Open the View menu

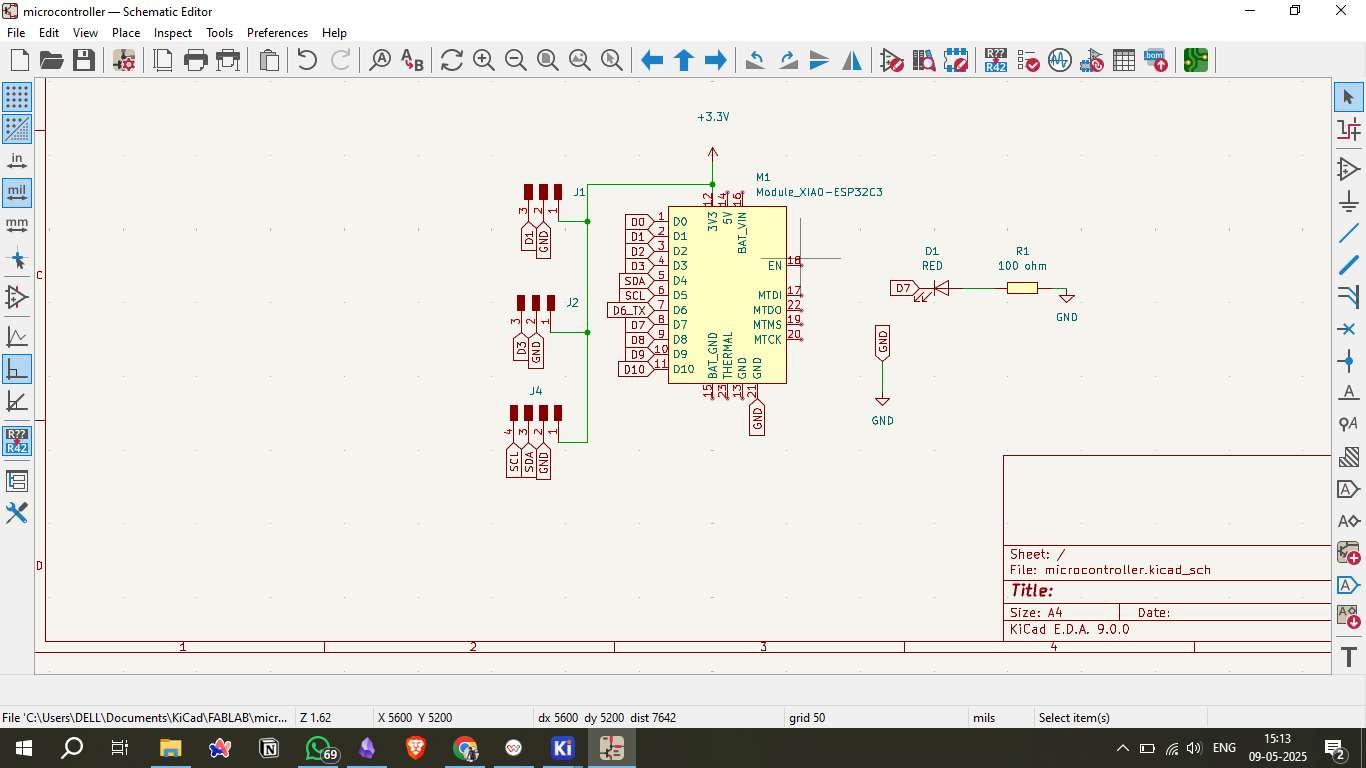[86, 32]
